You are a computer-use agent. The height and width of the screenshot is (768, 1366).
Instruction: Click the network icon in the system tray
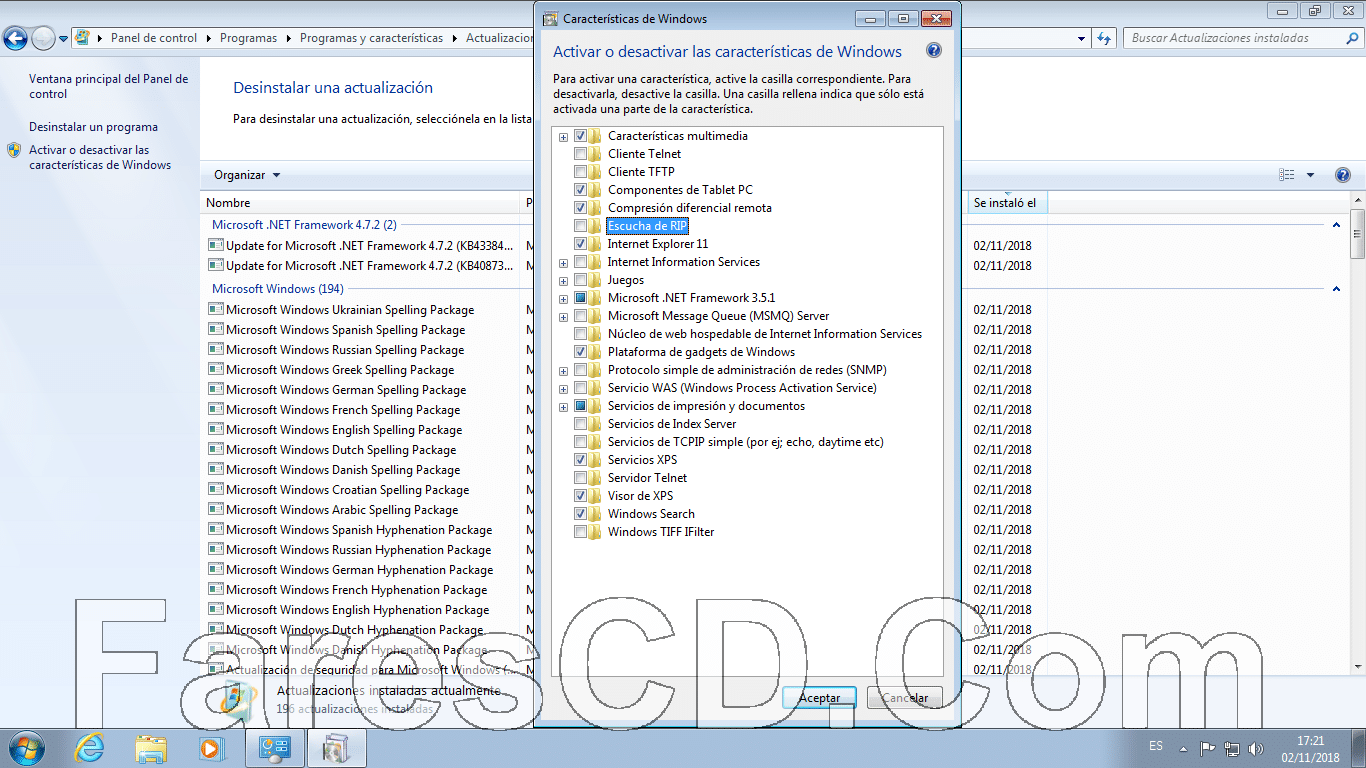pyautogui.click(x=1232, y=748)
